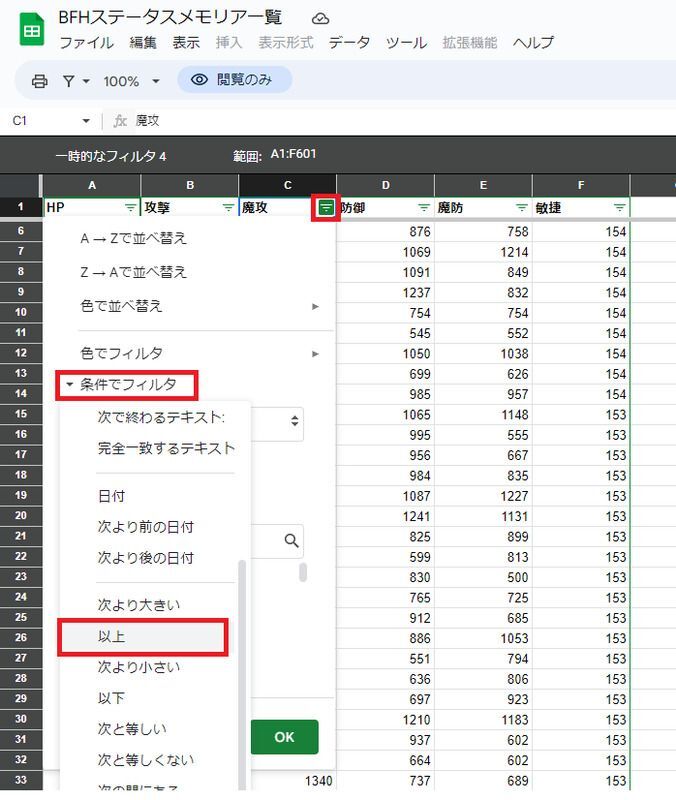Image resolution: width=676 pixels, height=800 pixels.
Task: Expand the 色で並べ替え submenu
Action: (316, 306)
